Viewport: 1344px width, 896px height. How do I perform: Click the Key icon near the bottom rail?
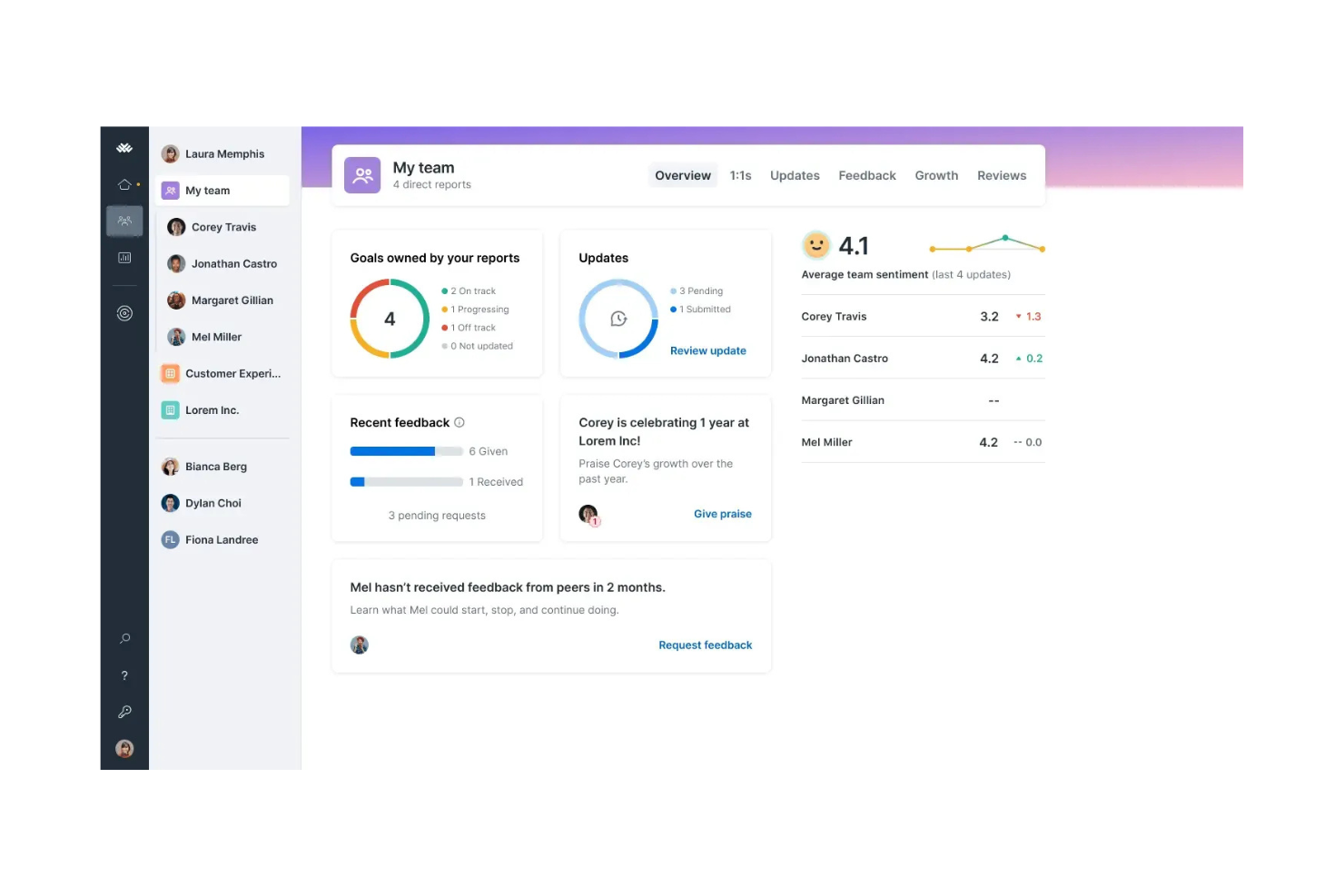click(124, 711)
